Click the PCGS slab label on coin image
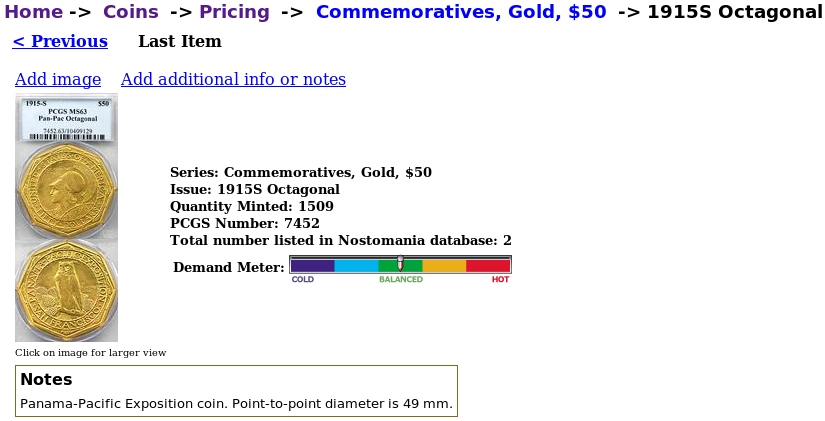The height and width of the screenshot is (421, 825). 67,119
